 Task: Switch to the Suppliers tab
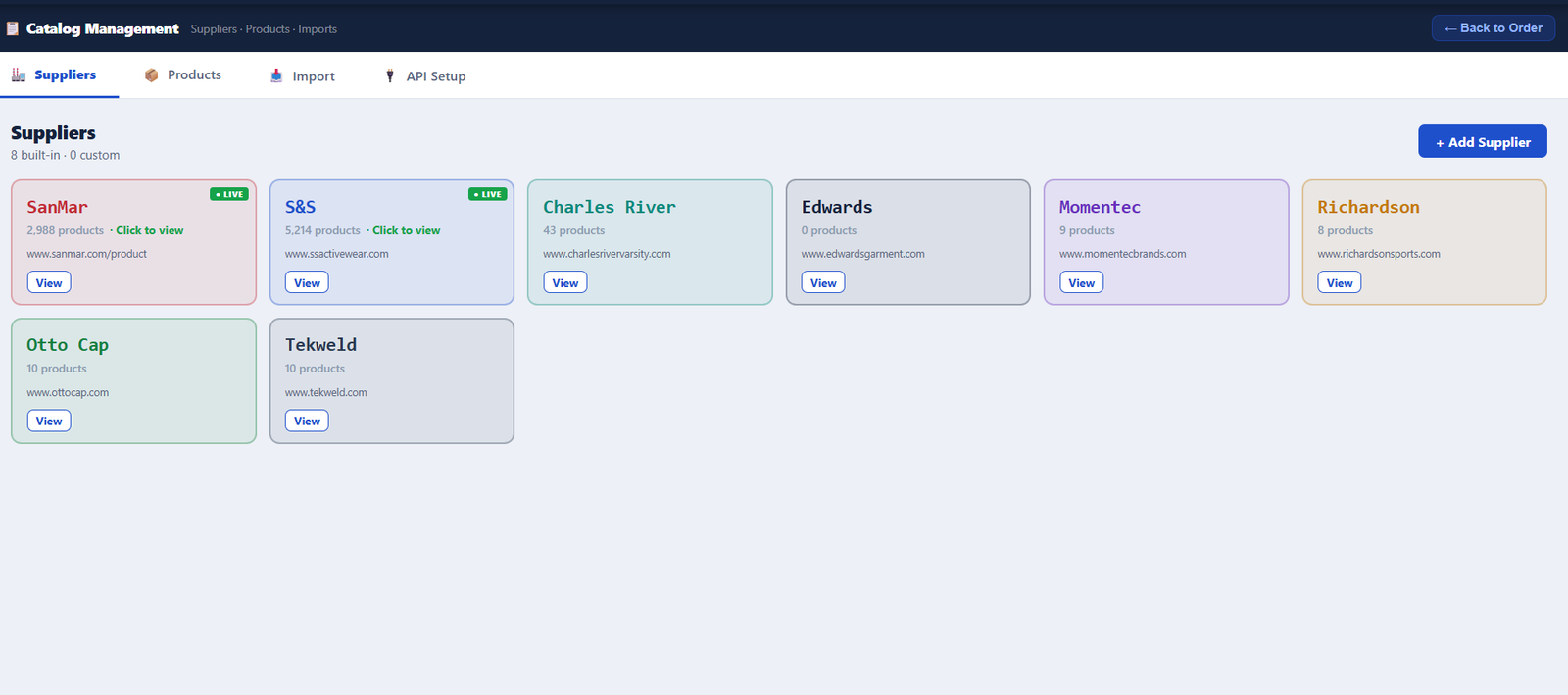pyautogui.click(x=60, y=74)
